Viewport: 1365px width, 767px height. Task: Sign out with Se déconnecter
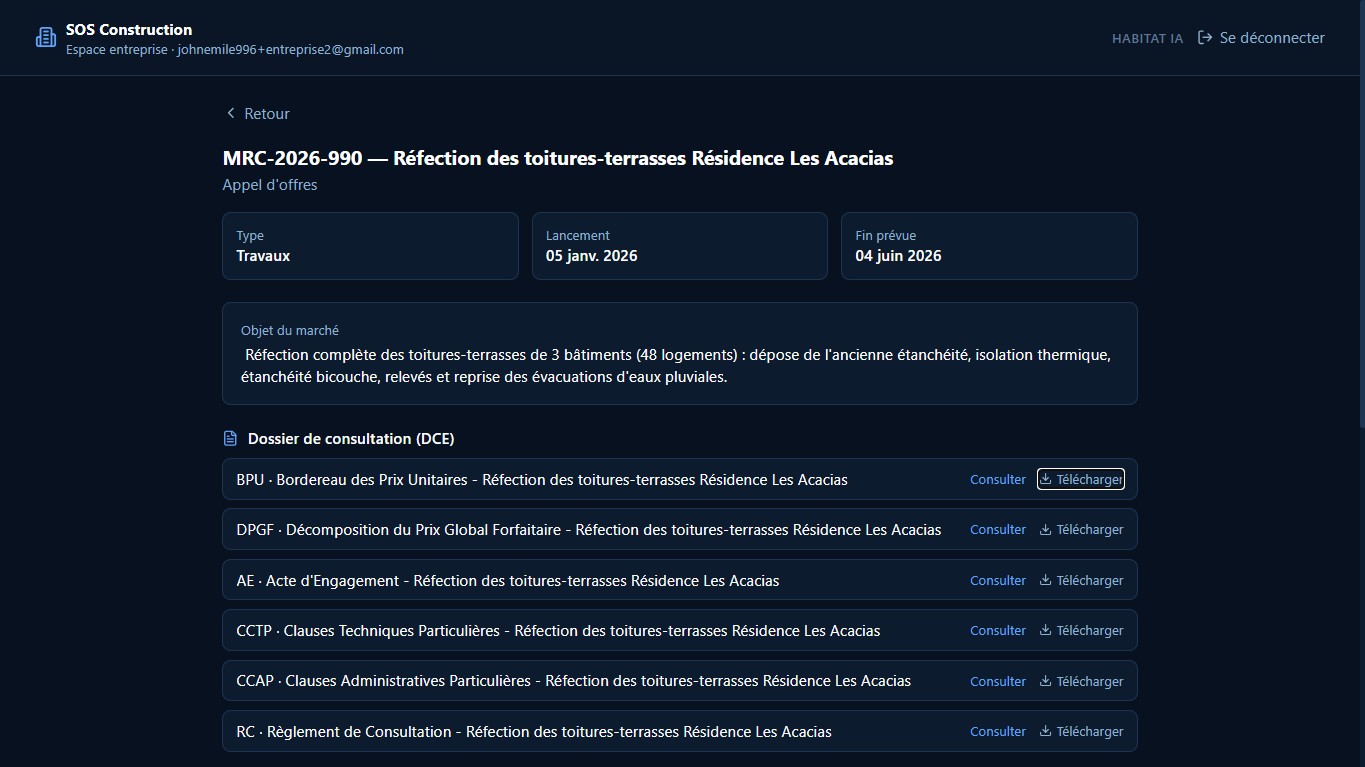coord(1261,38)
